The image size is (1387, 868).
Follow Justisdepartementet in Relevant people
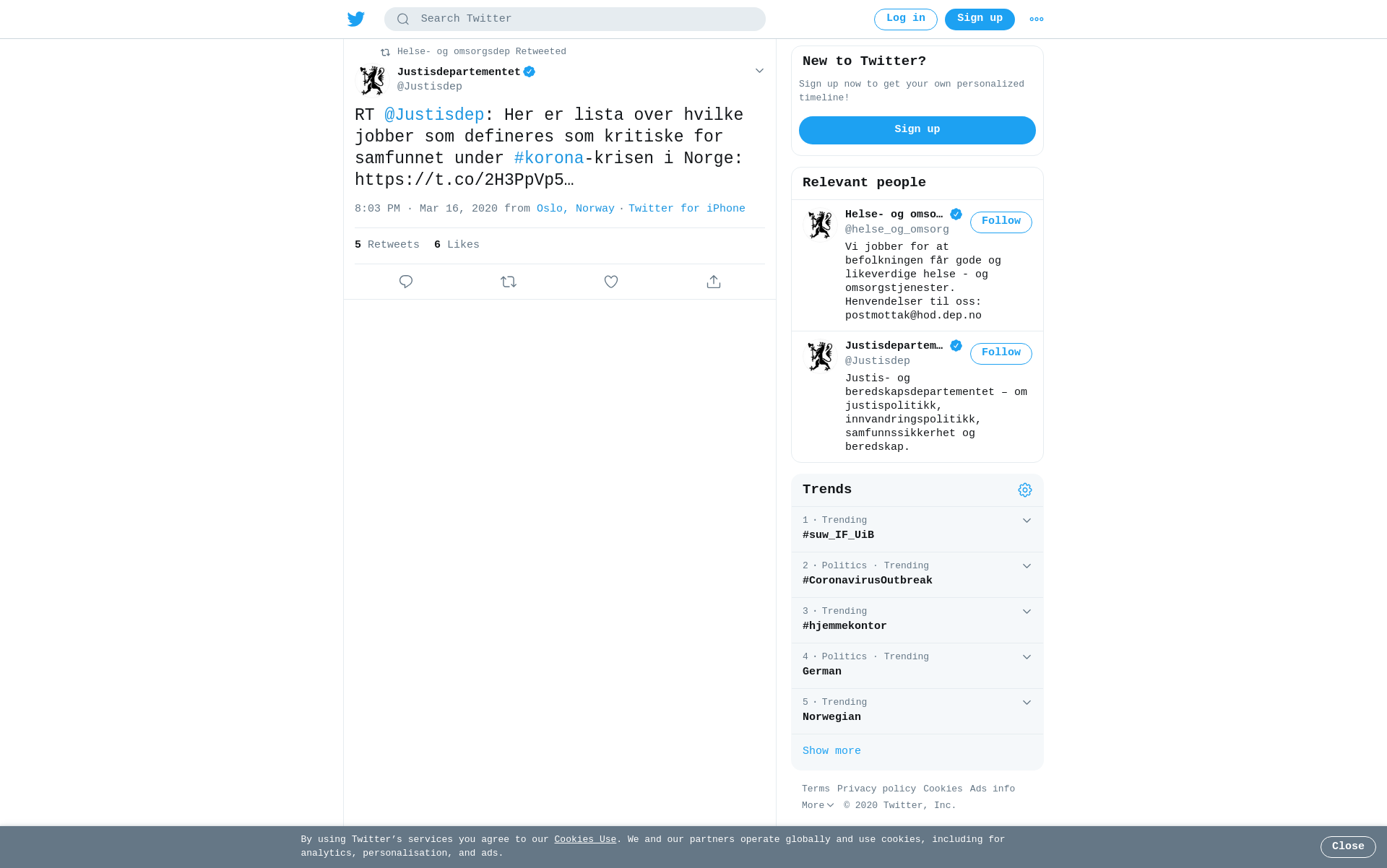(x=1001, y=354)
